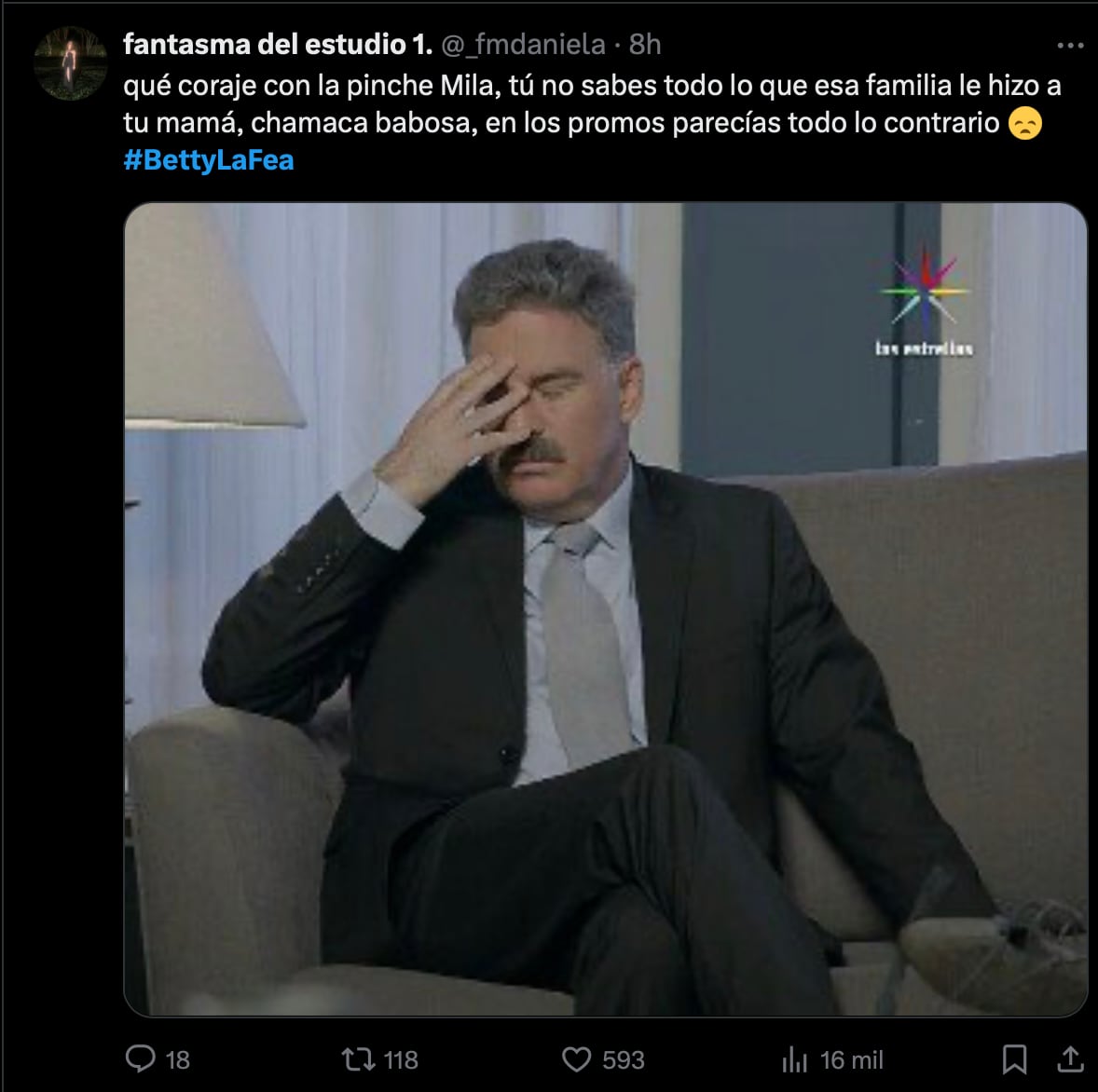This screenshot has height=1092, width=1098.
Task: Click the Las Estrellas star logo watermark
Action: pos(924,291)
